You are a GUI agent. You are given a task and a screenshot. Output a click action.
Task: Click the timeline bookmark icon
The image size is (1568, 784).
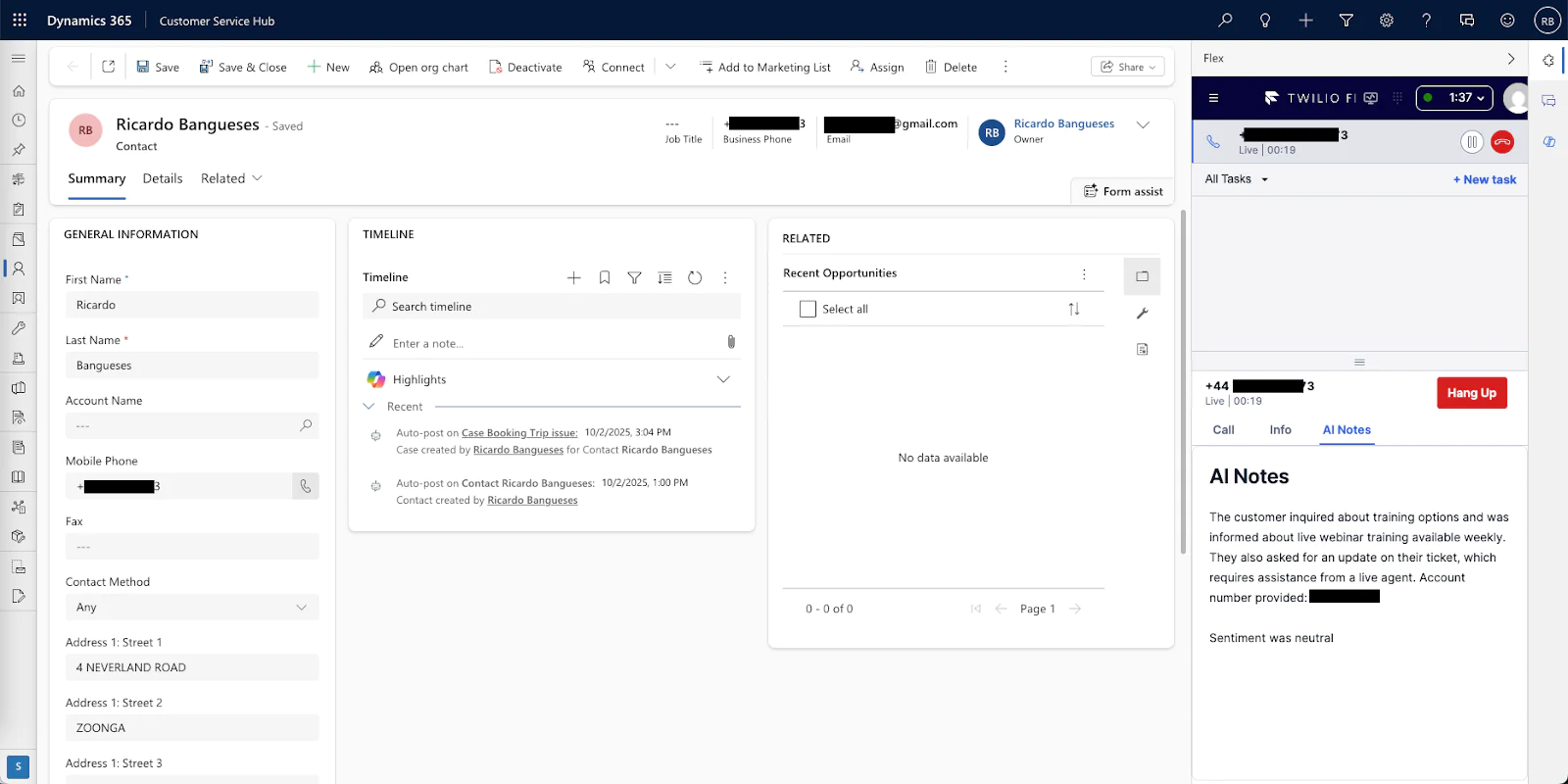click(605, 277)
